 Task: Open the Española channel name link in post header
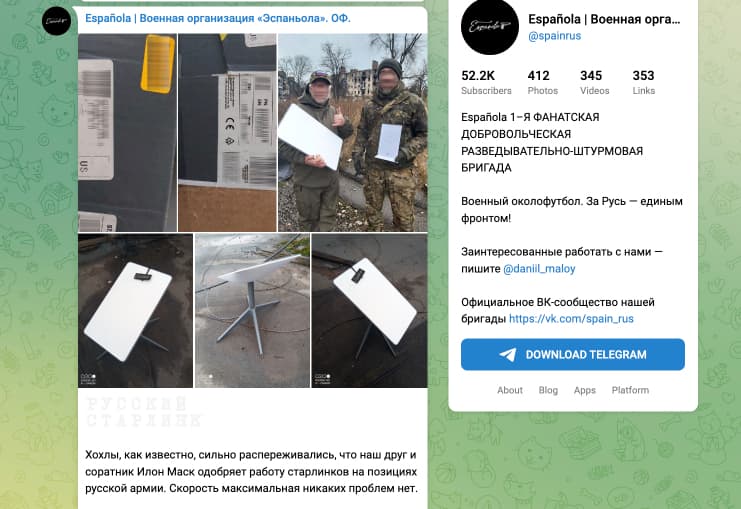(218, 18)
